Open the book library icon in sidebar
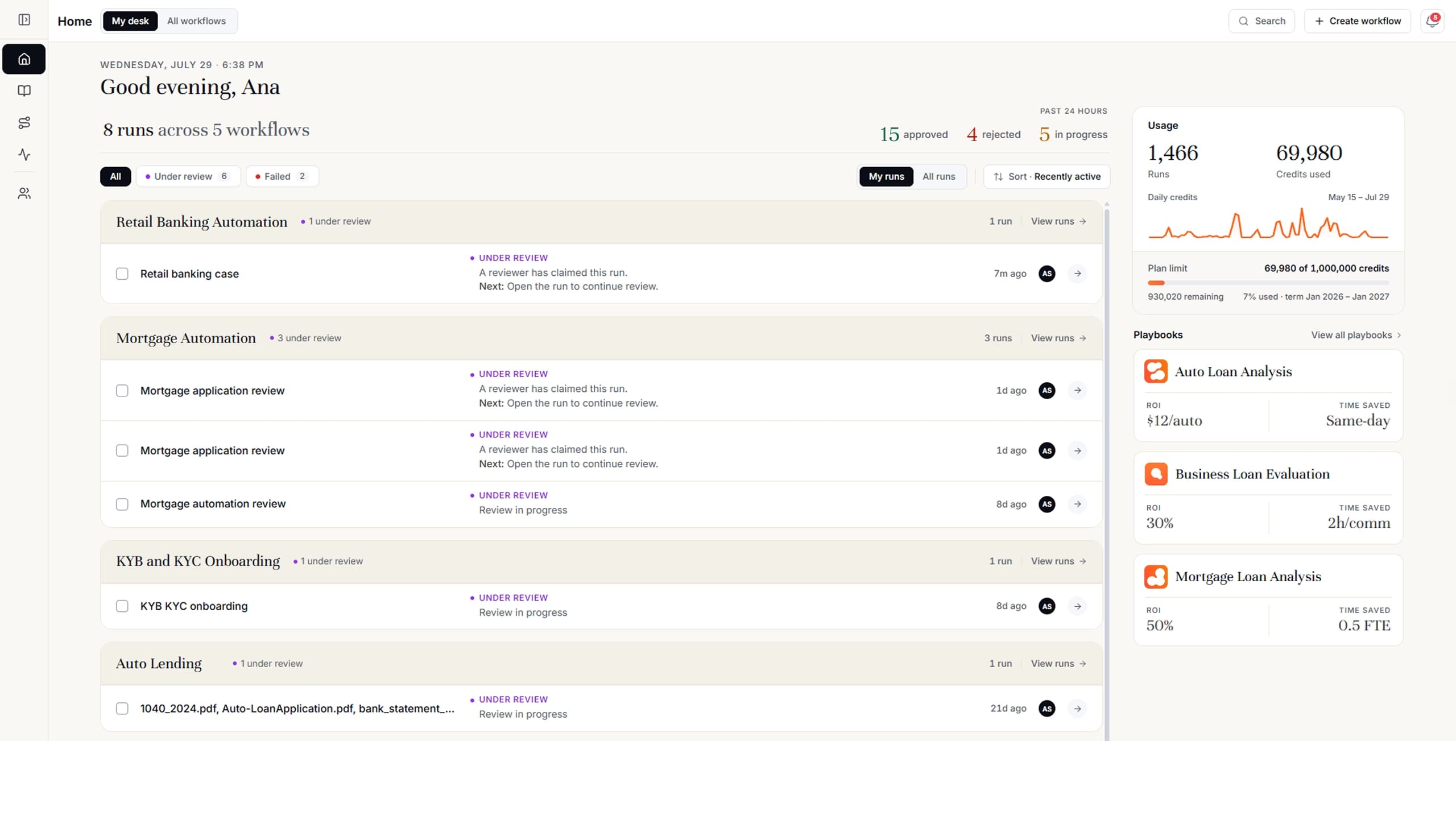The image size is (1456, 836). click(x=24, y=91)
